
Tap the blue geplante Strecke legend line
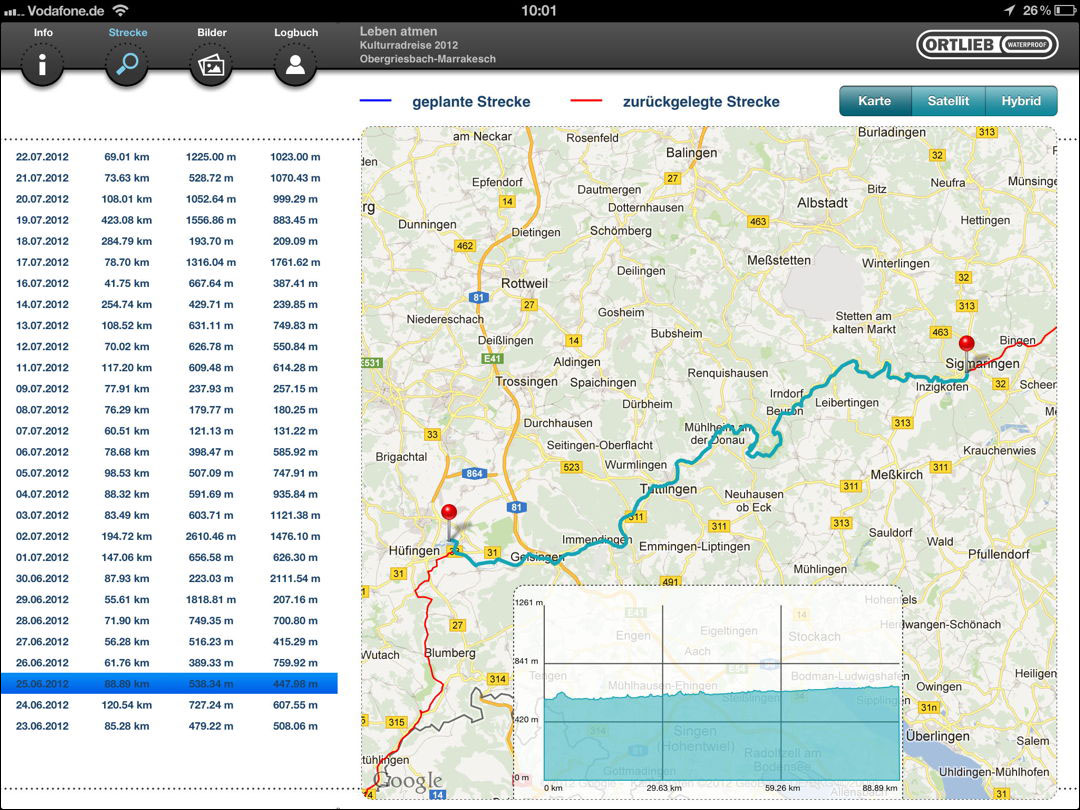tap(375, 101)
